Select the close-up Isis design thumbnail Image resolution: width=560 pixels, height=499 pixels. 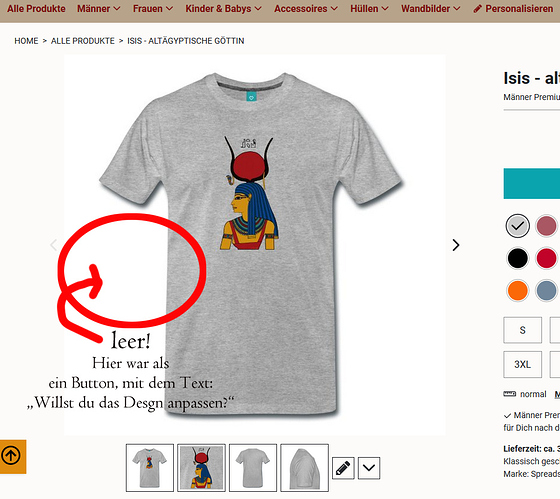pyautogui.click(x=201, y=468)
